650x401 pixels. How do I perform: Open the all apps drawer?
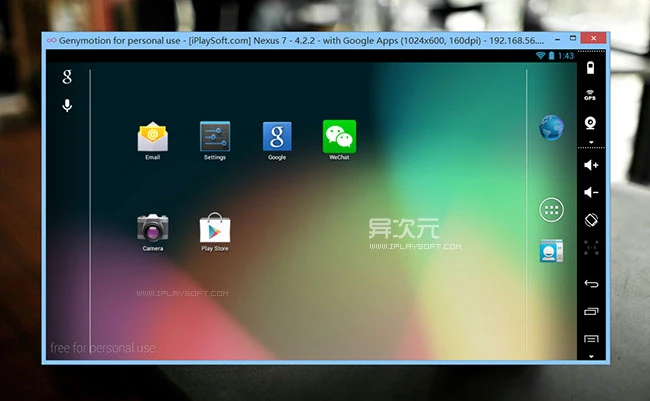point(551,210)
